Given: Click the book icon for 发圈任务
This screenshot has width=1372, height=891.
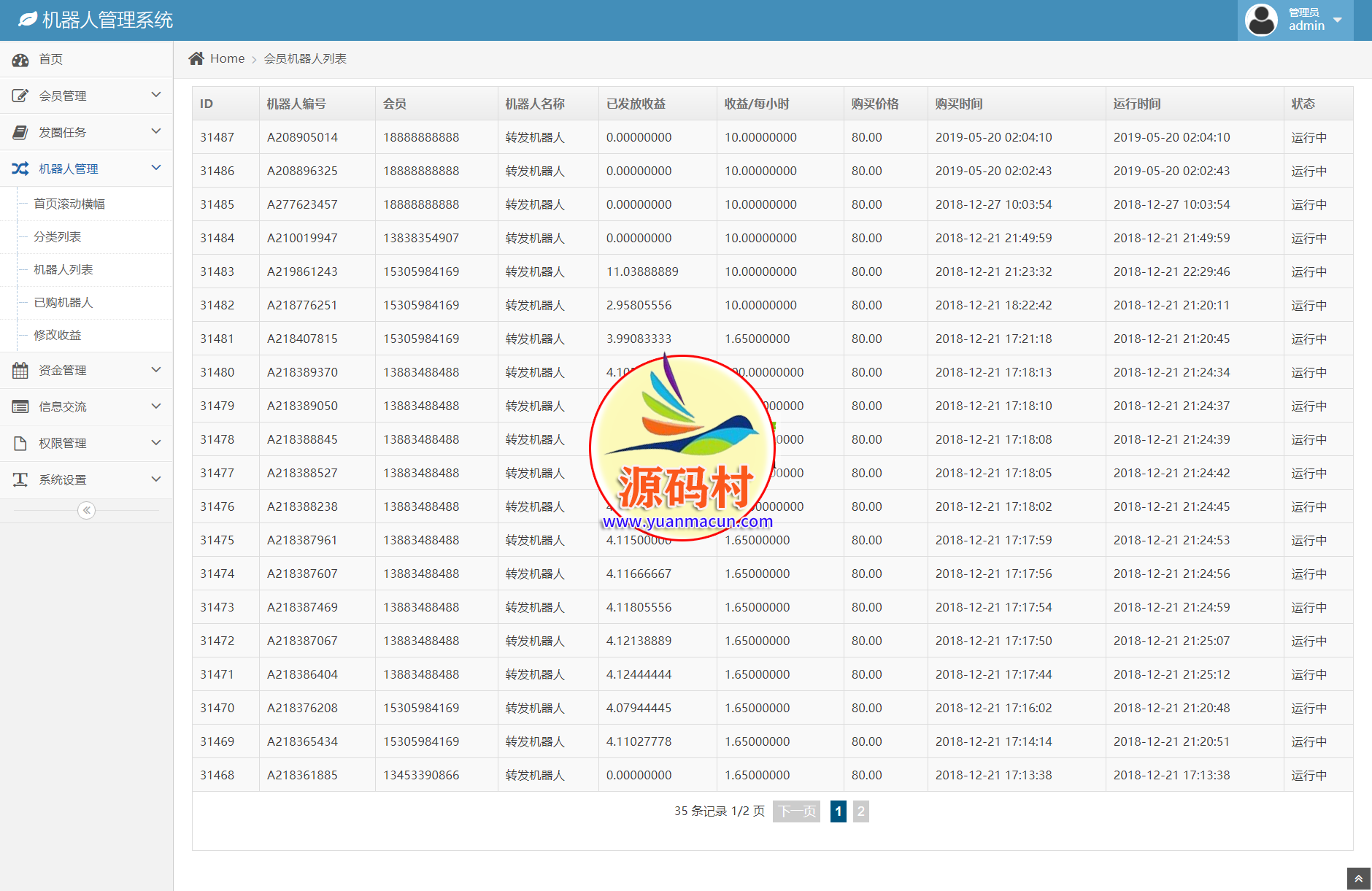Looking at the screenshot, I should coord(20,132).
